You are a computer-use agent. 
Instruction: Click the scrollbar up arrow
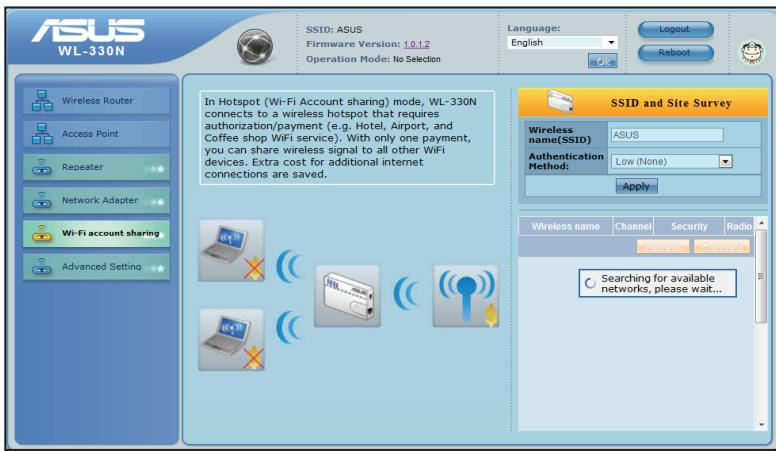pyautogui.click(x=761, y=222)
